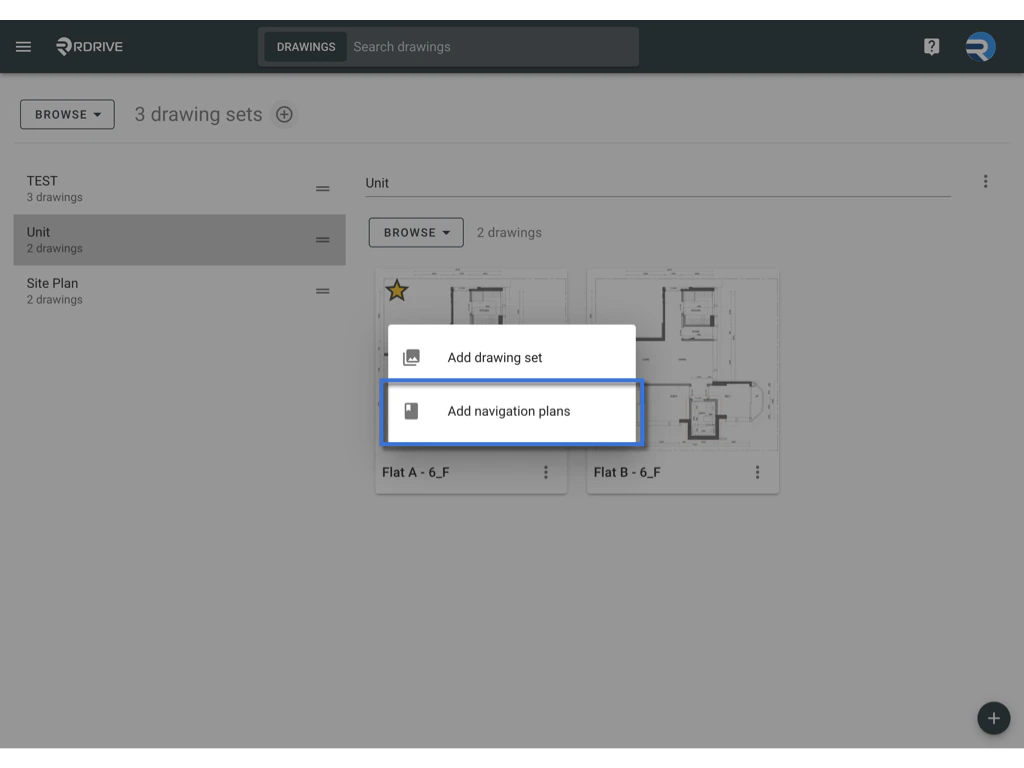Switch to the DRAWINGS tab
This screenshot has height=768, width=1024.
click(305, 46)
